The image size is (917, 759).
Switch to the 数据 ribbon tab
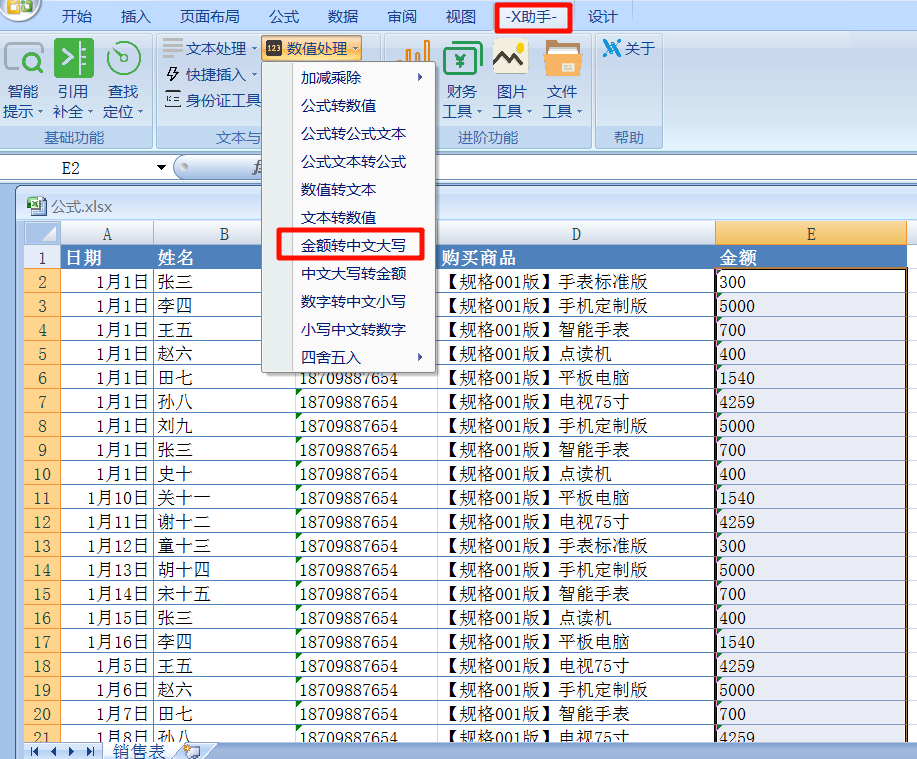tap(343, 16)
